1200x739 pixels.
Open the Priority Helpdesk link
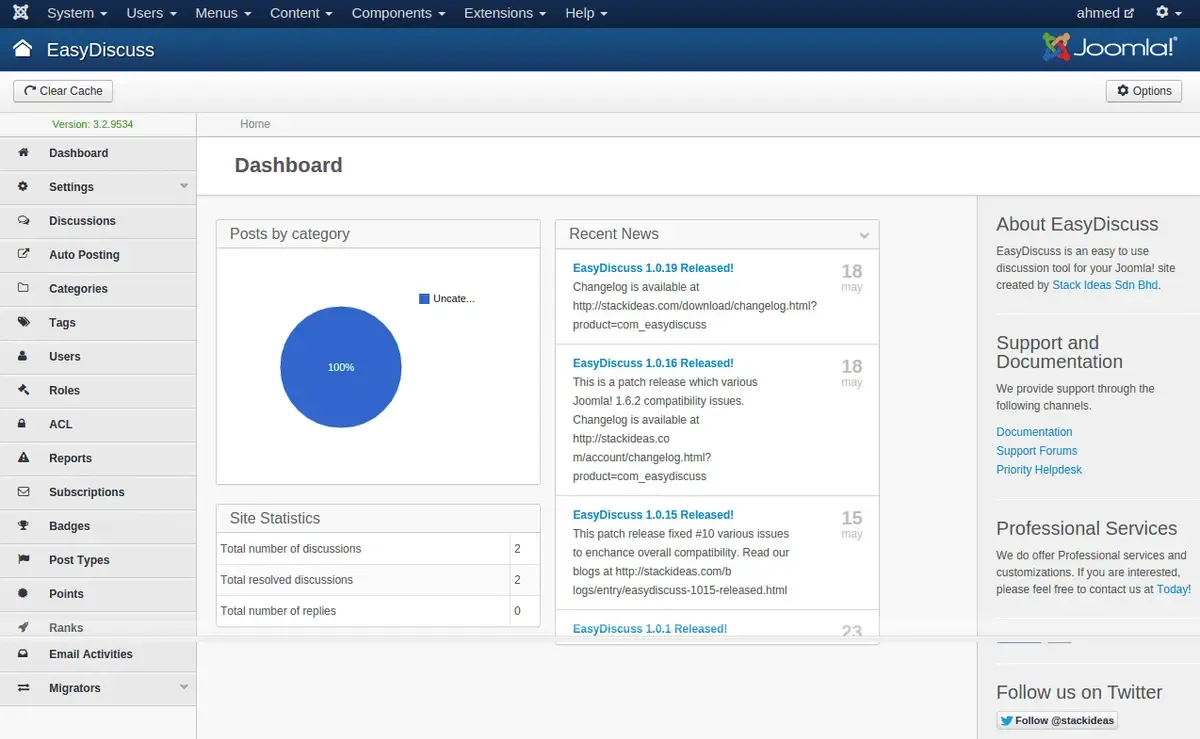(1039, 470)
